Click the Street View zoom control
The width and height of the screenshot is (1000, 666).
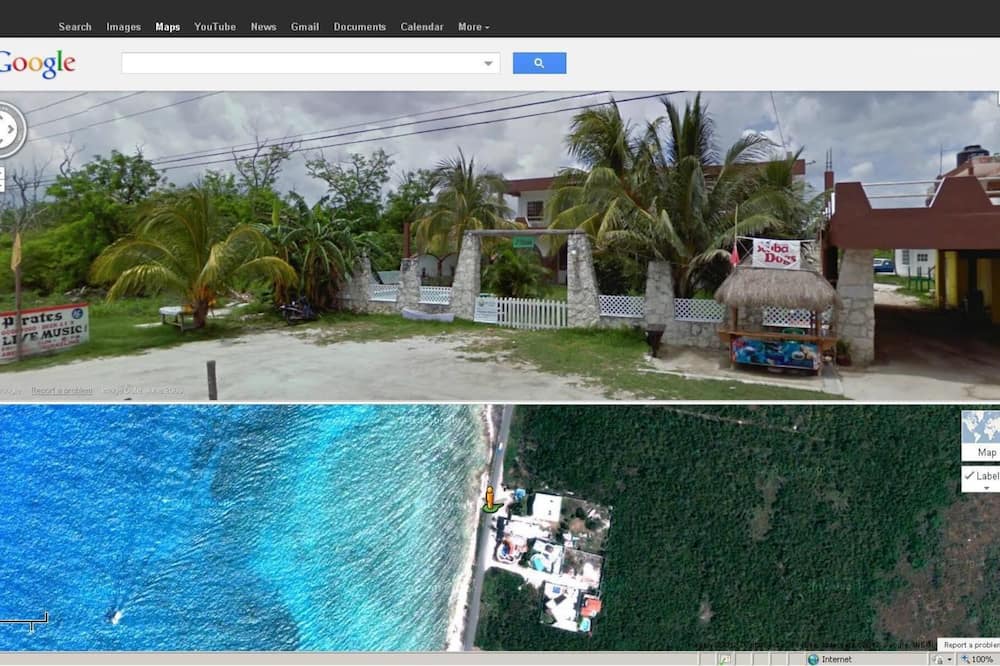(x=2, y=180)
